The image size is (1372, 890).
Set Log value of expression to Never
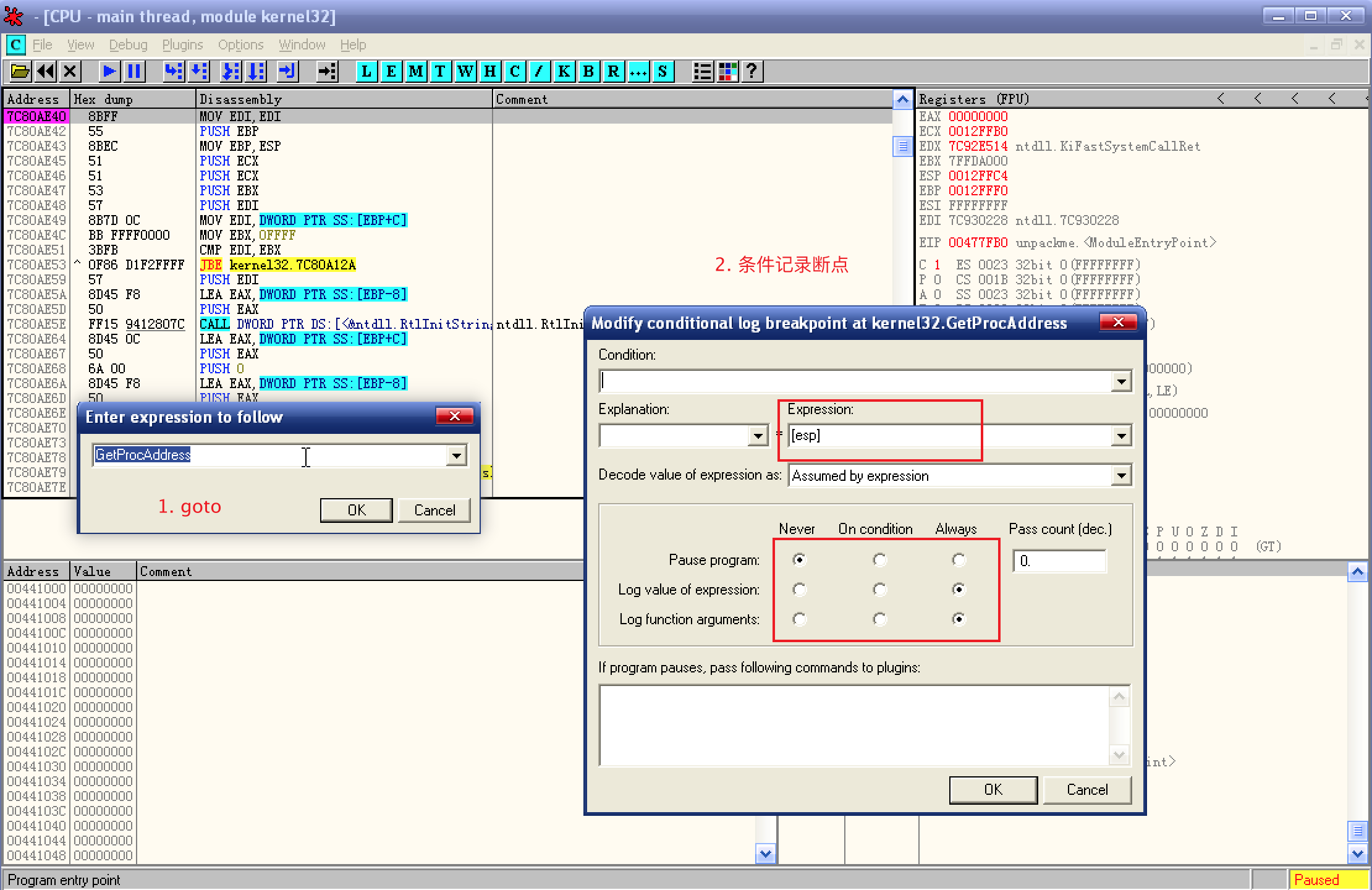coord(799,590)
